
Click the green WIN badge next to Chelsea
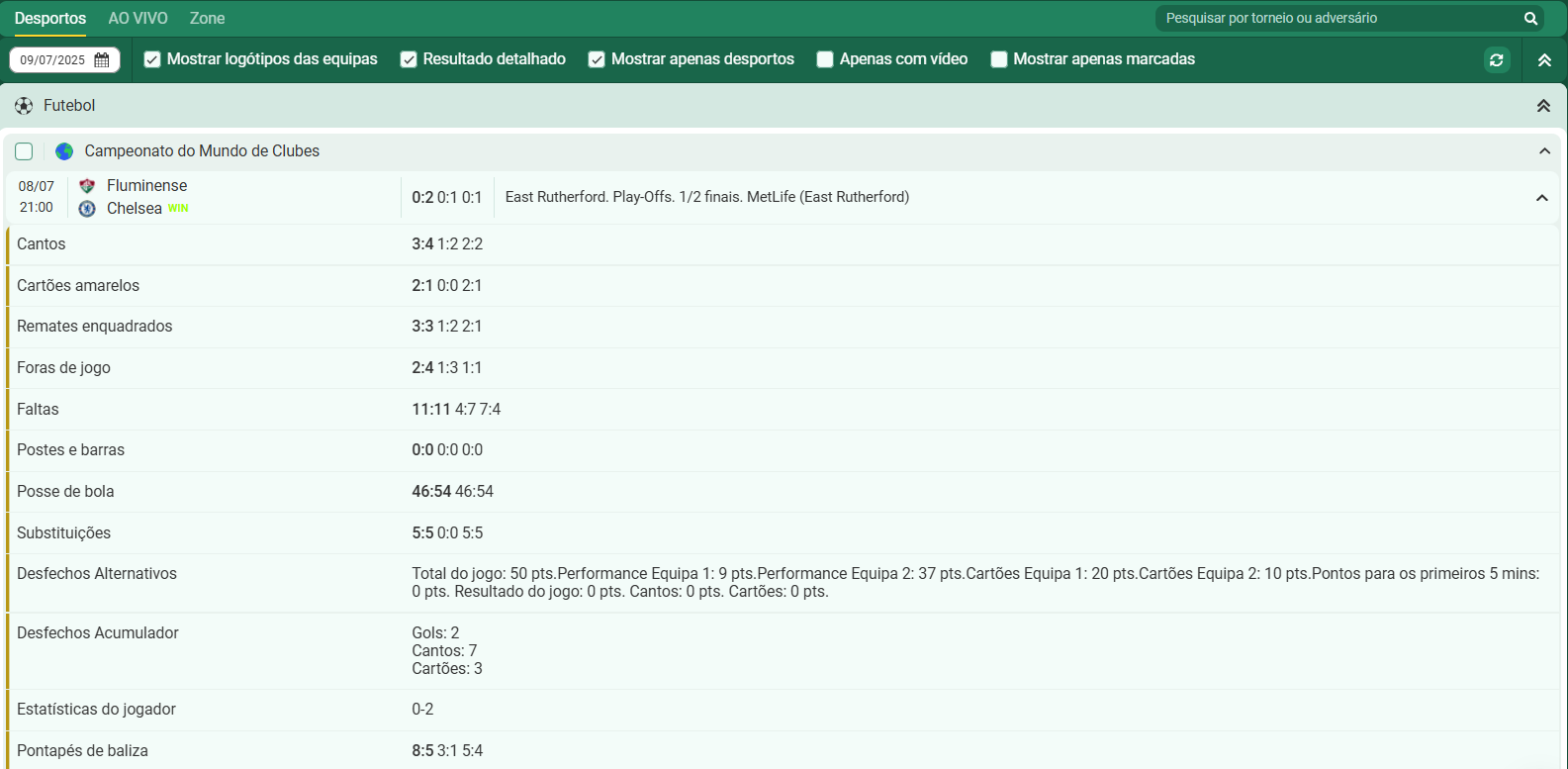click(178, 209)
